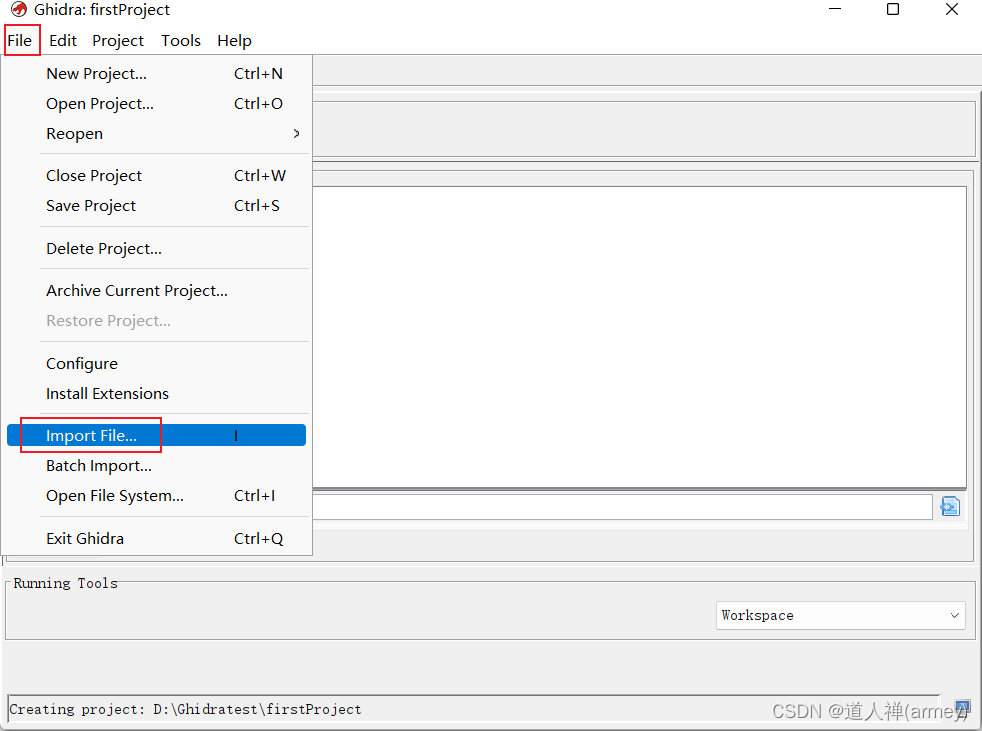Expand the Reopen submenu
Viewport: 982px width, 731px height.
coord(157,134)
